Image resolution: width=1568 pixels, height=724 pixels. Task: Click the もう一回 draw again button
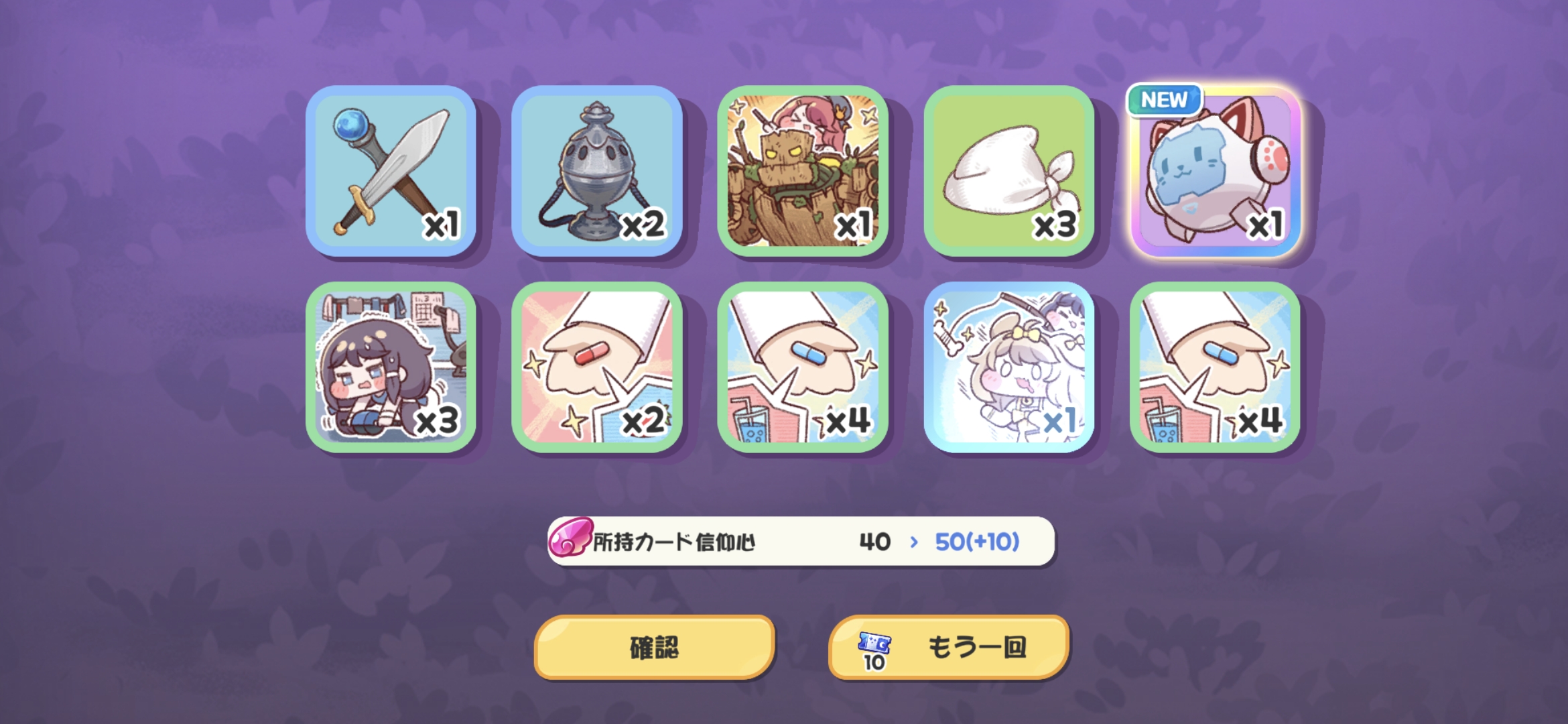949,647
